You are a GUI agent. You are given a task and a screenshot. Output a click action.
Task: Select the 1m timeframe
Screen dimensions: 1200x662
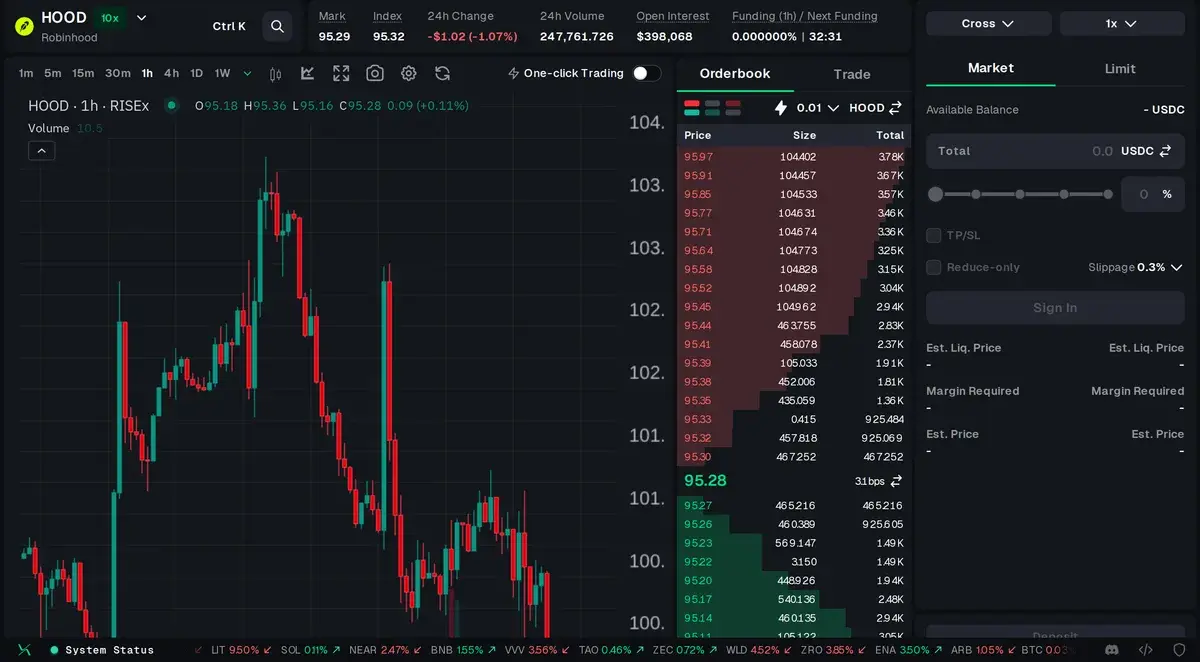click(26, 73)
